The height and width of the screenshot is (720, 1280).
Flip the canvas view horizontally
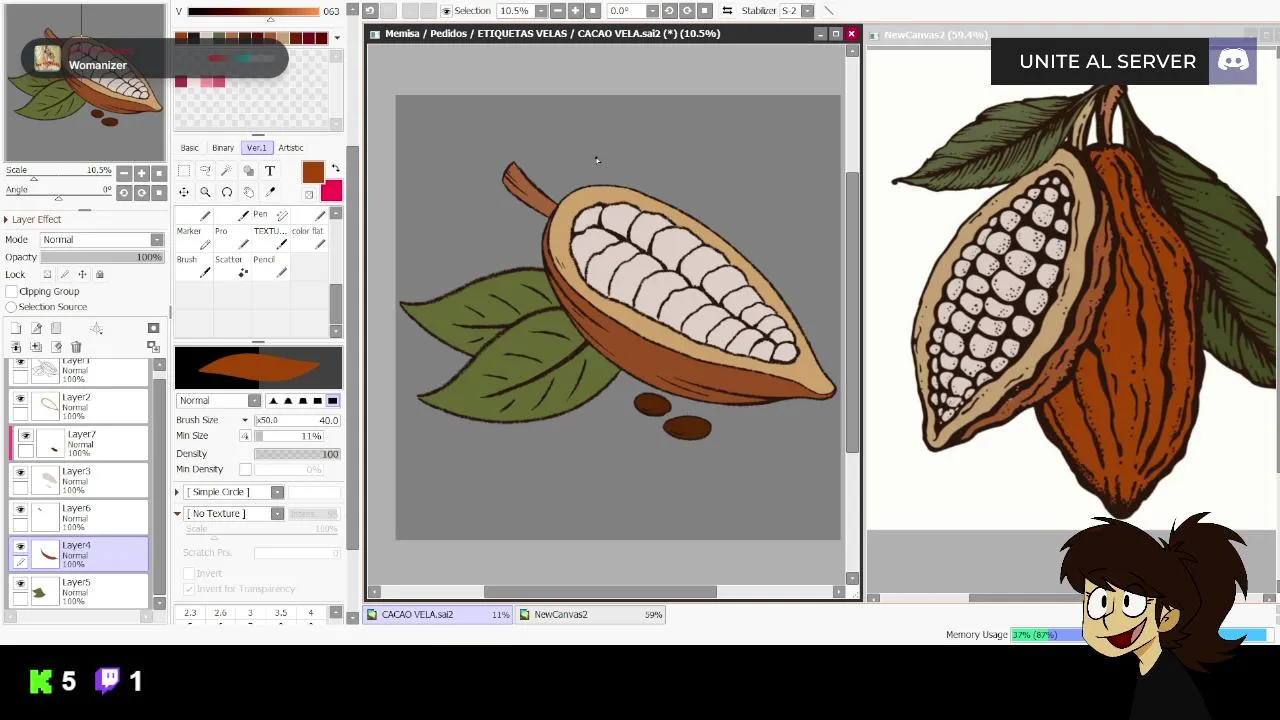(727, 11)
